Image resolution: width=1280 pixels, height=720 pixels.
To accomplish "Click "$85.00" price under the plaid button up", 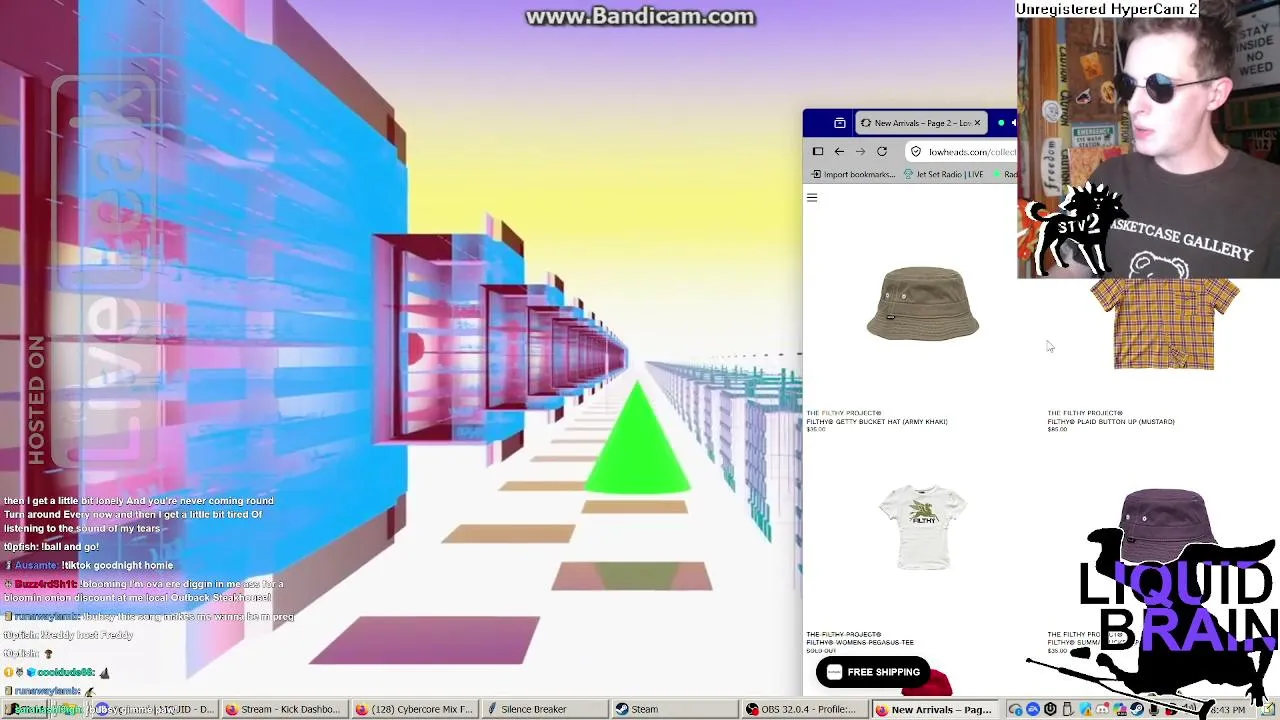I will [1057, 429].
